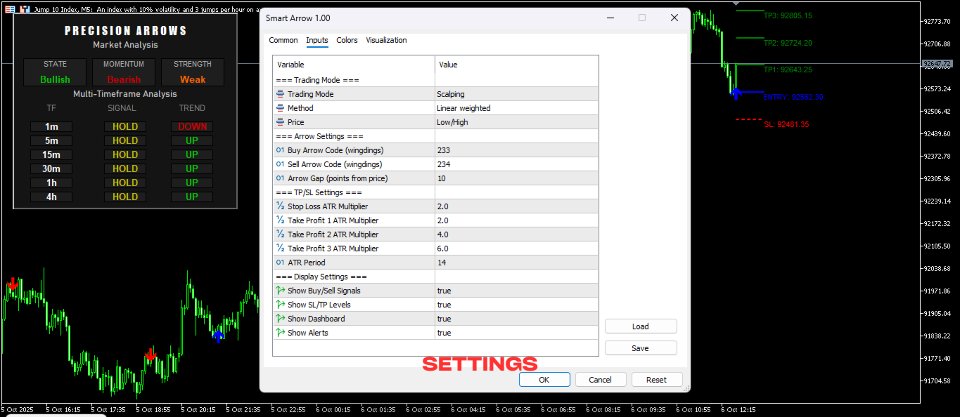Click the Save button
Screen dimensions: 960x417
640,348
